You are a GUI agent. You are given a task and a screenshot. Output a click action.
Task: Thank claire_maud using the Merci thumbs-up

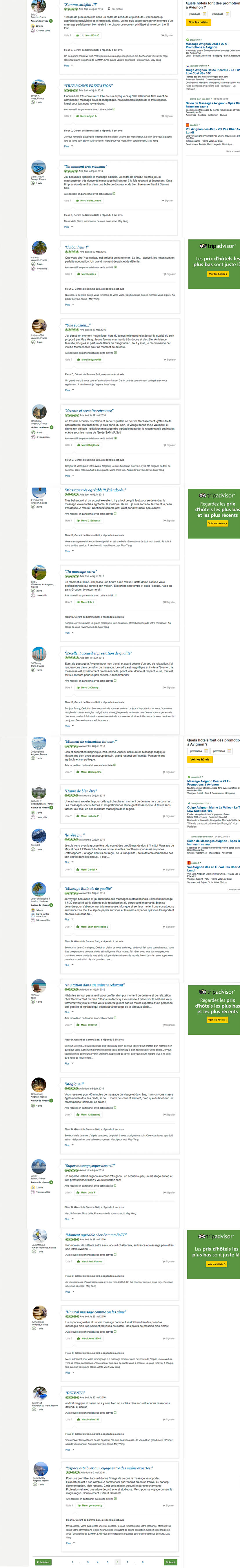[89, 200]
